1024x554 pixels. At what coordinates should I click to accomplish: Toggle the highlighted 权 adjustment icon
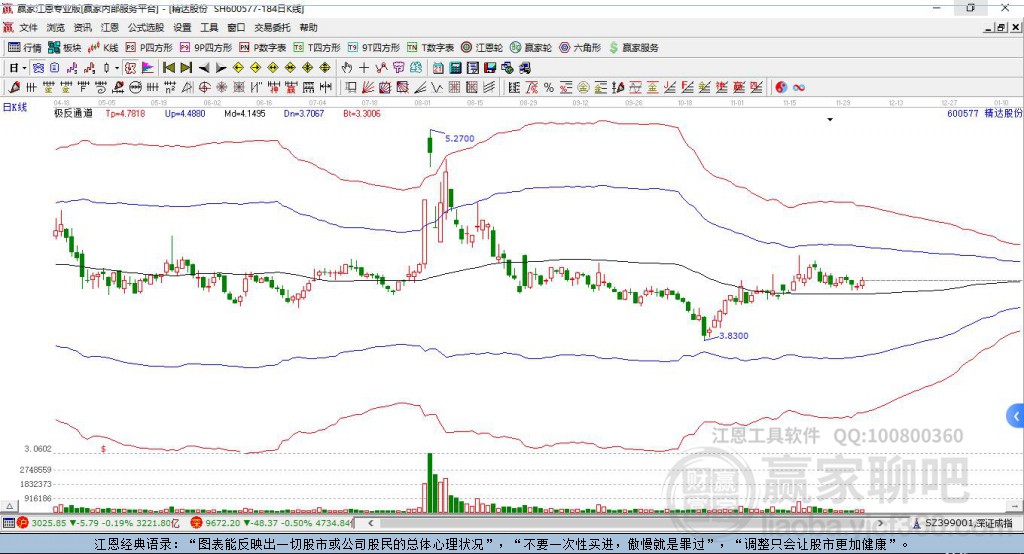[x=131, y=68]
